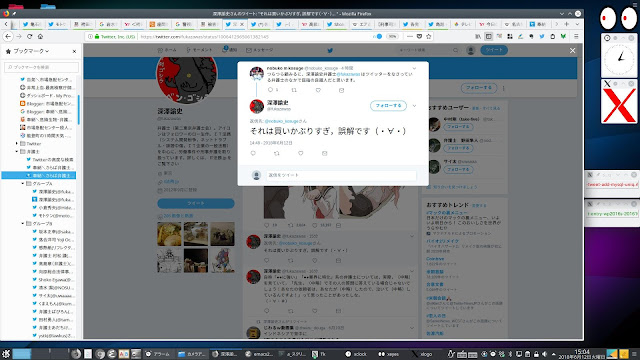640x360 pixels.
Task: Switch to xeyes task in taskbar
Action: (x=389, y=354)
